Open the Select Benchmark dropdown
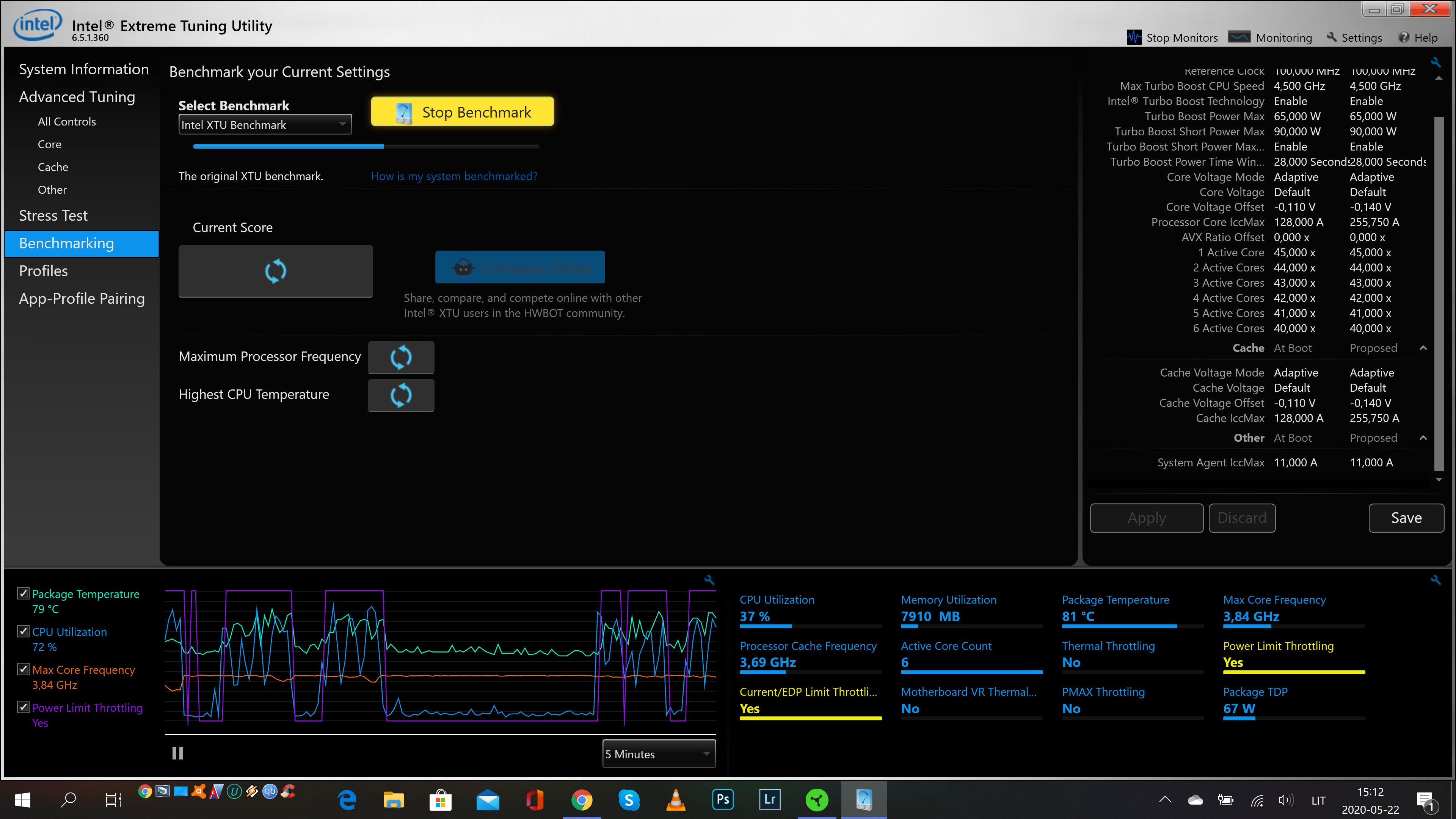The width and height of the screenshot is (1456, 819). pyautogui.click(x=265, y=124)
